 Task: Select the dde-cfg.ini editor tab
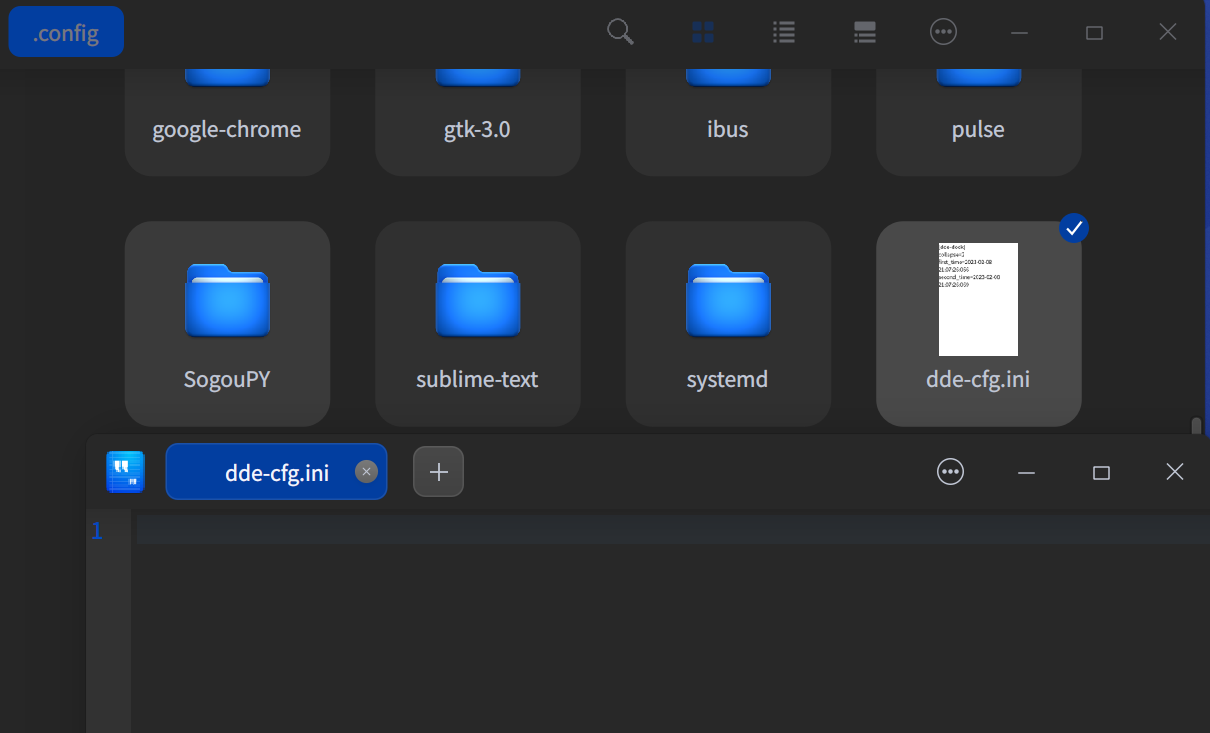pos(265,472)
